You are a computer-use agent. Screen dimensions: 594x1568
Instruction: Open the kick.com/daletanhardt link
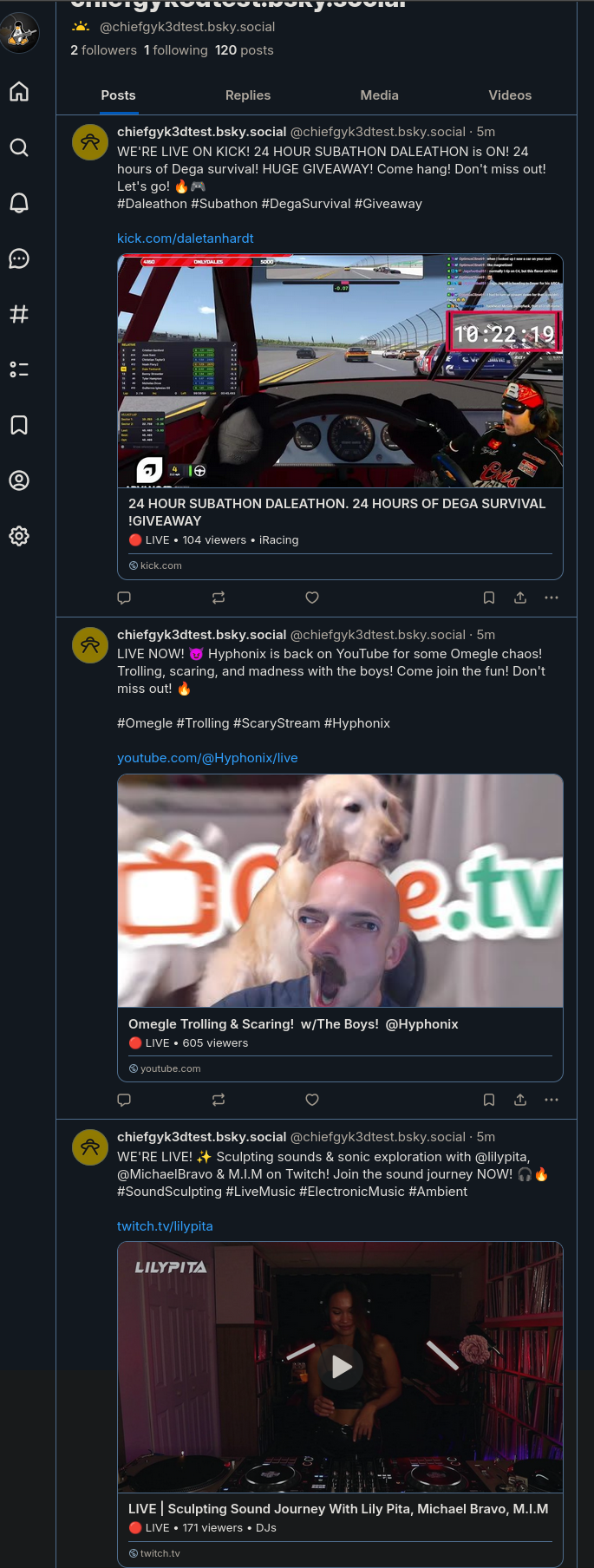point(186,238)
